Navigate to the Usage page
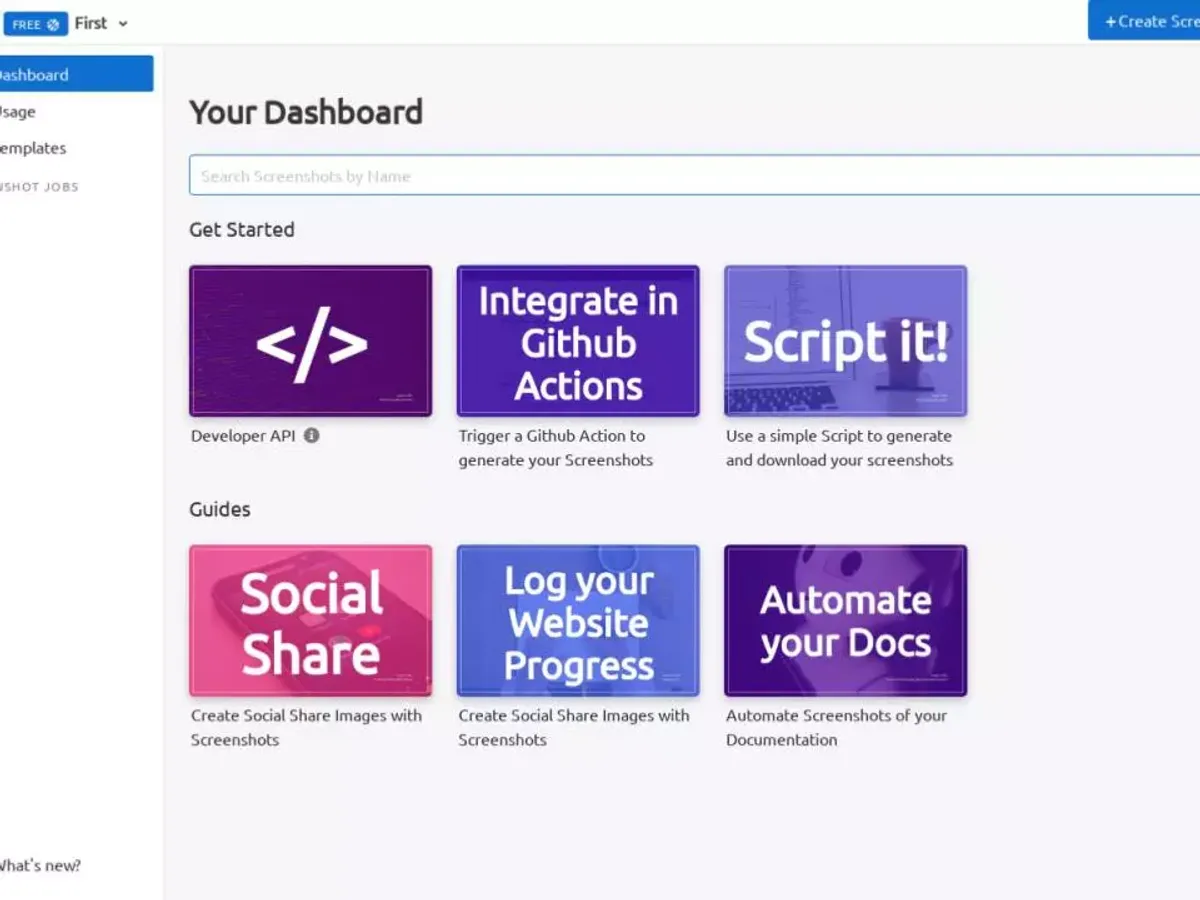Viewport: 1200px width, 900px height. point(16,112)
